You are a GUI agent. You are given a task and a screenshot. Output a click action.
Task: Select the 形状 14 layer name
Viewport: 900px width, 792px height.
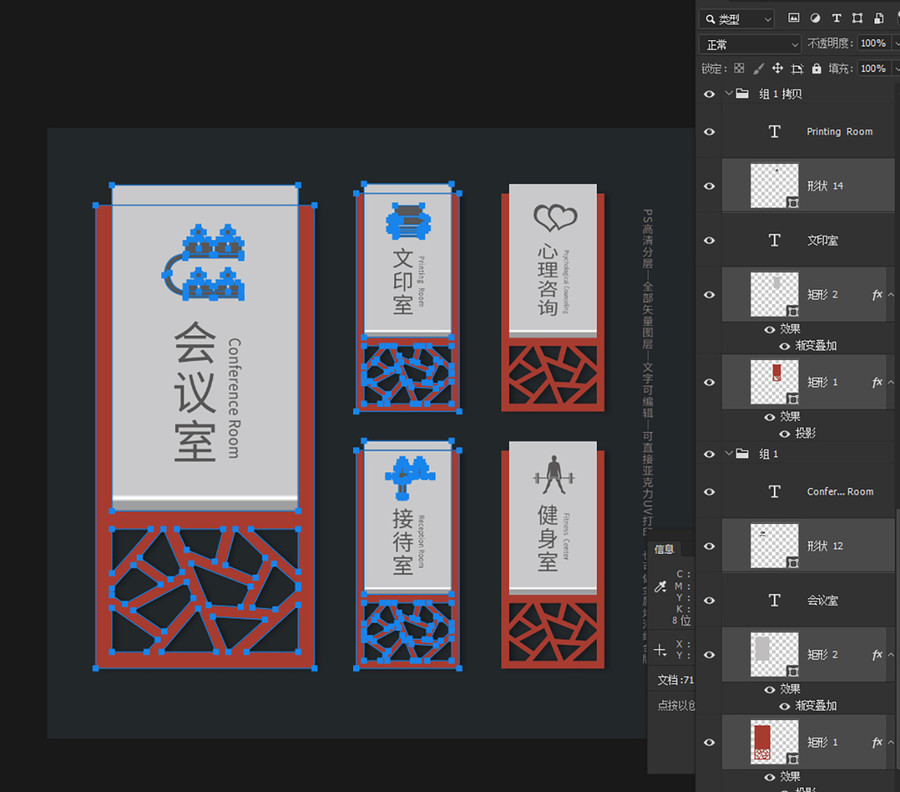tap(825, 186)
